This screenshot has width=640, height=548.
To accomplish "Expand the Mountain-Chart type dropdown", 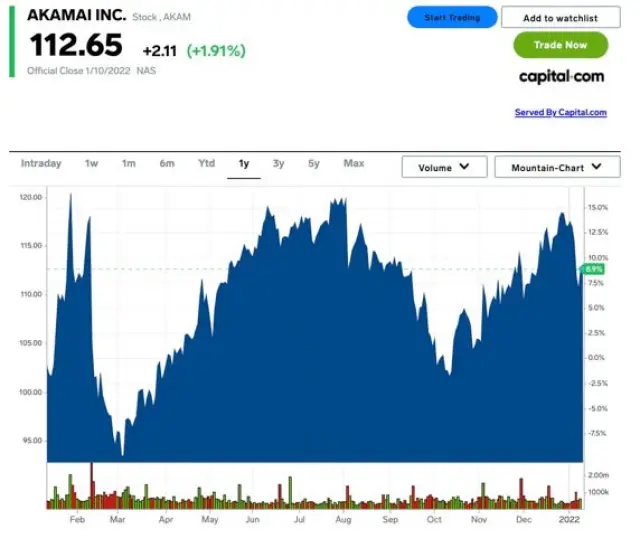I will 557,167.
